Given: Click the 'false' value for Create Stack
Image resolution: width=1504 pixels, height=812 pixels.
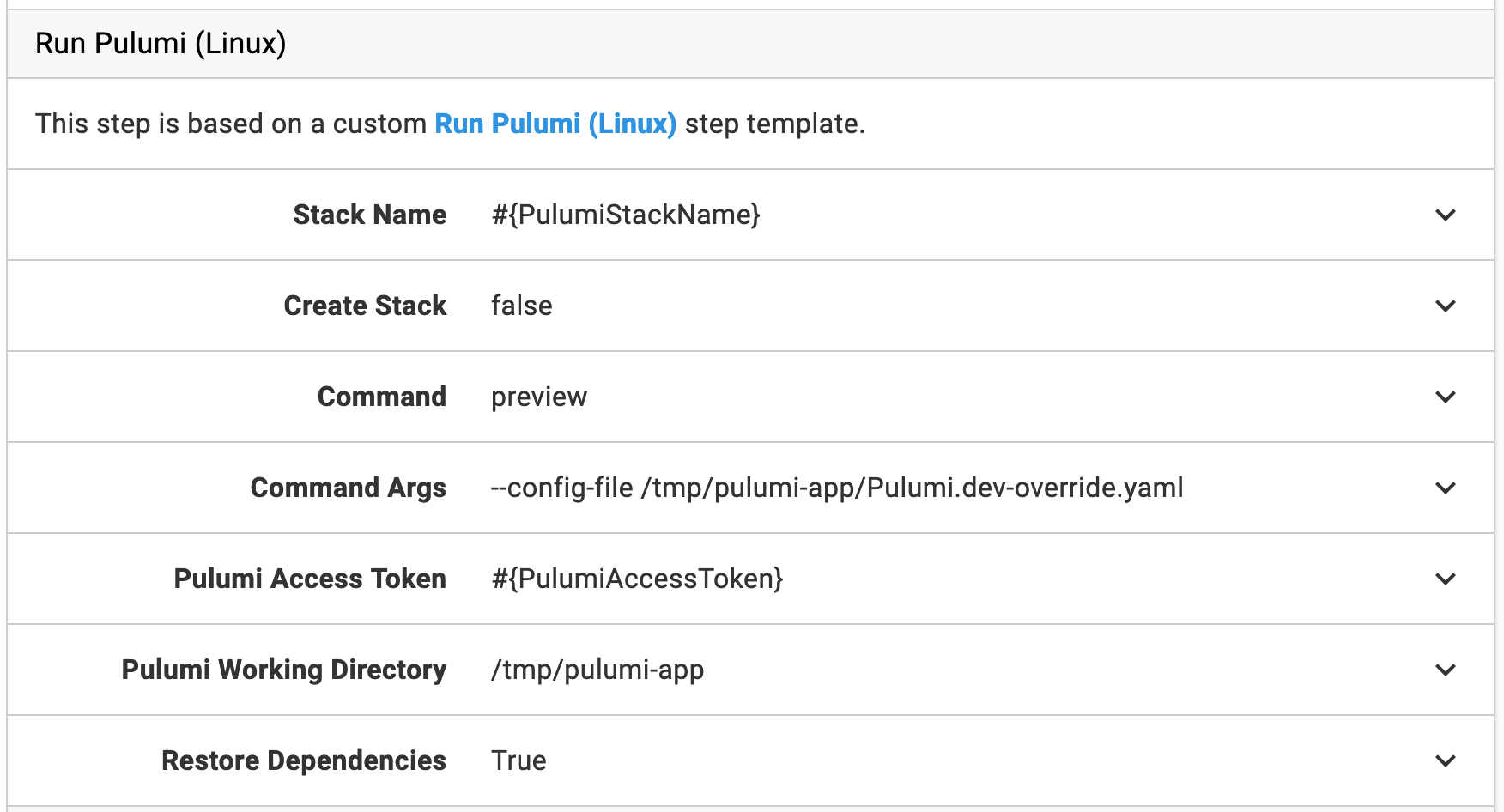Looking at the screenshot, I should click(522, 306).
